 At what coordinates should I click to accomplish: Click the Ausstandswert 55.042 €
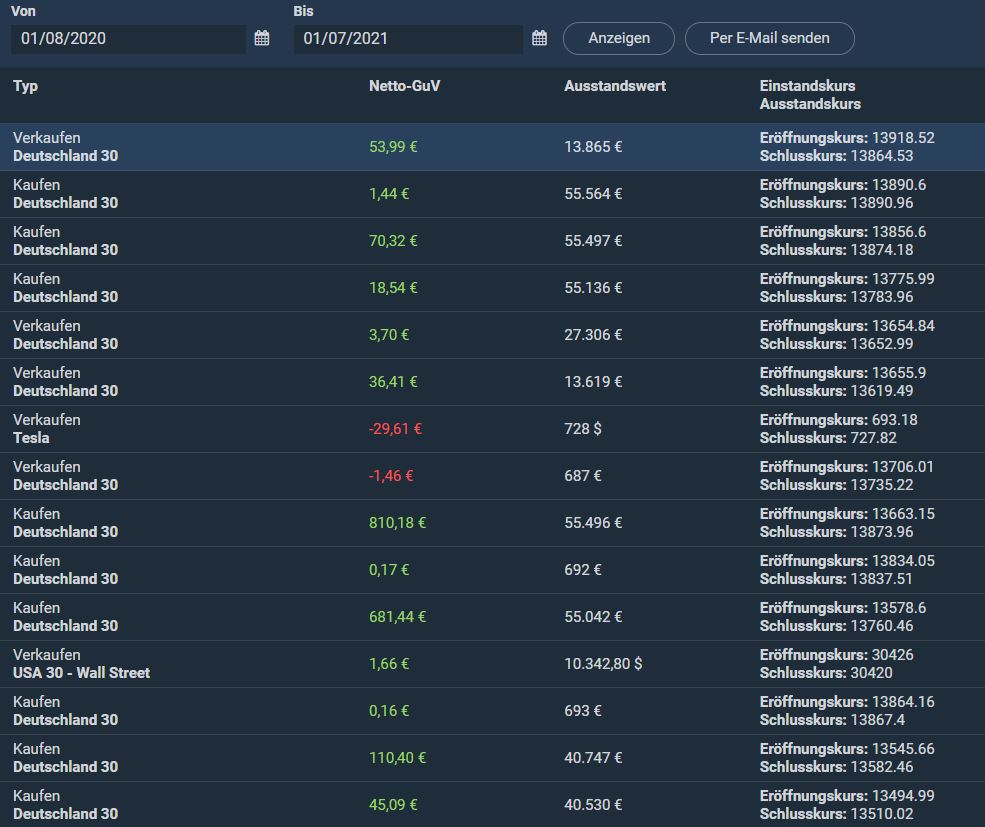593,617
